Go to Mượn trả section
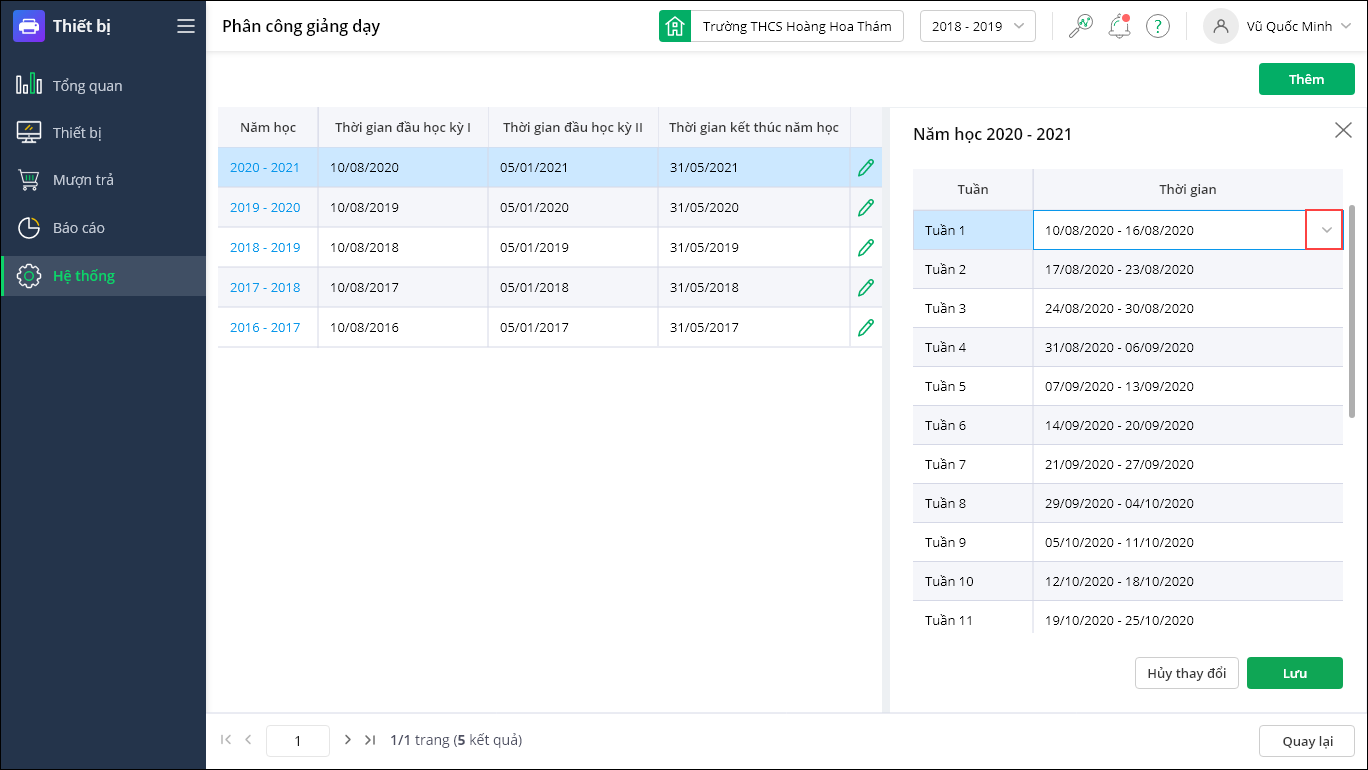This screenshot has width=1368, height=770. click(83, 180)
